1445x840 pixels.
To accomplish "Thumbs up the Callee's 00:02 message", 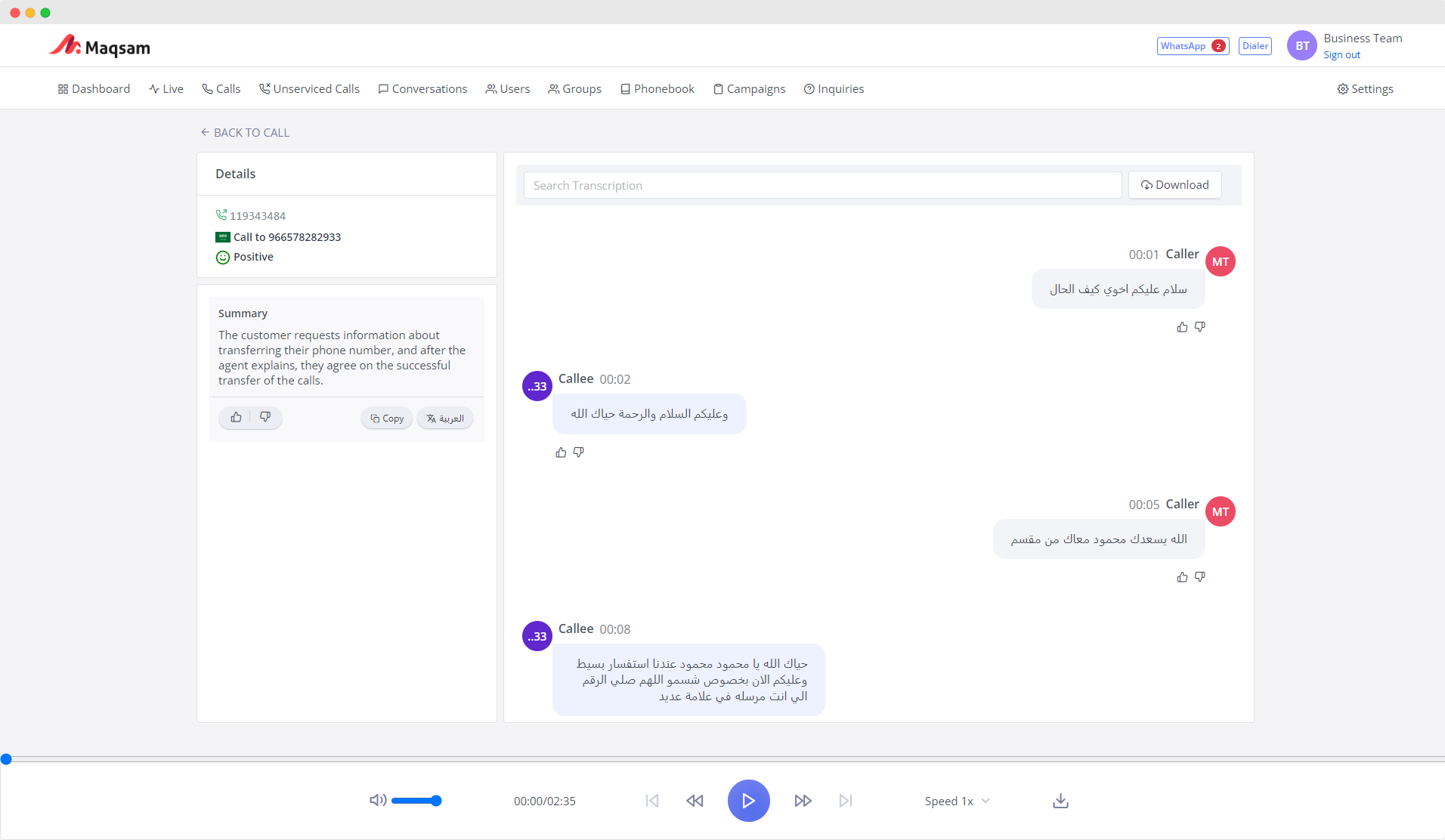I will (x=560, y=452).
